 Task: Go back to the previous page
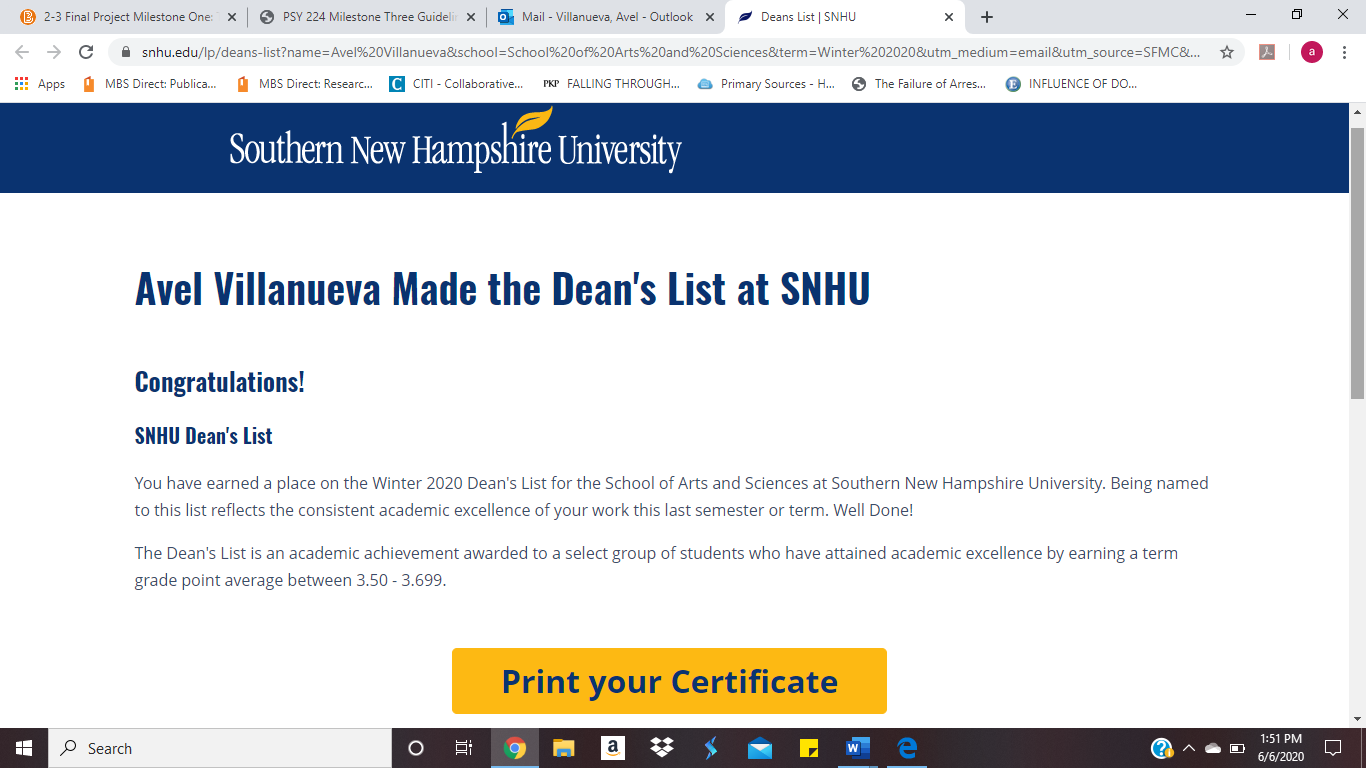[x=22, y=52]
